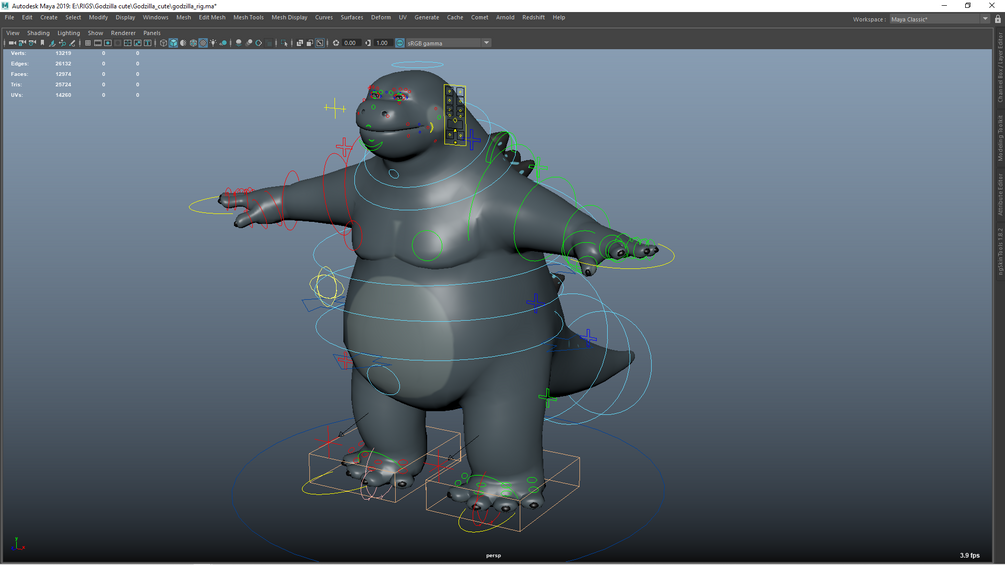Open the panel Lighting menu

(69, 33)
